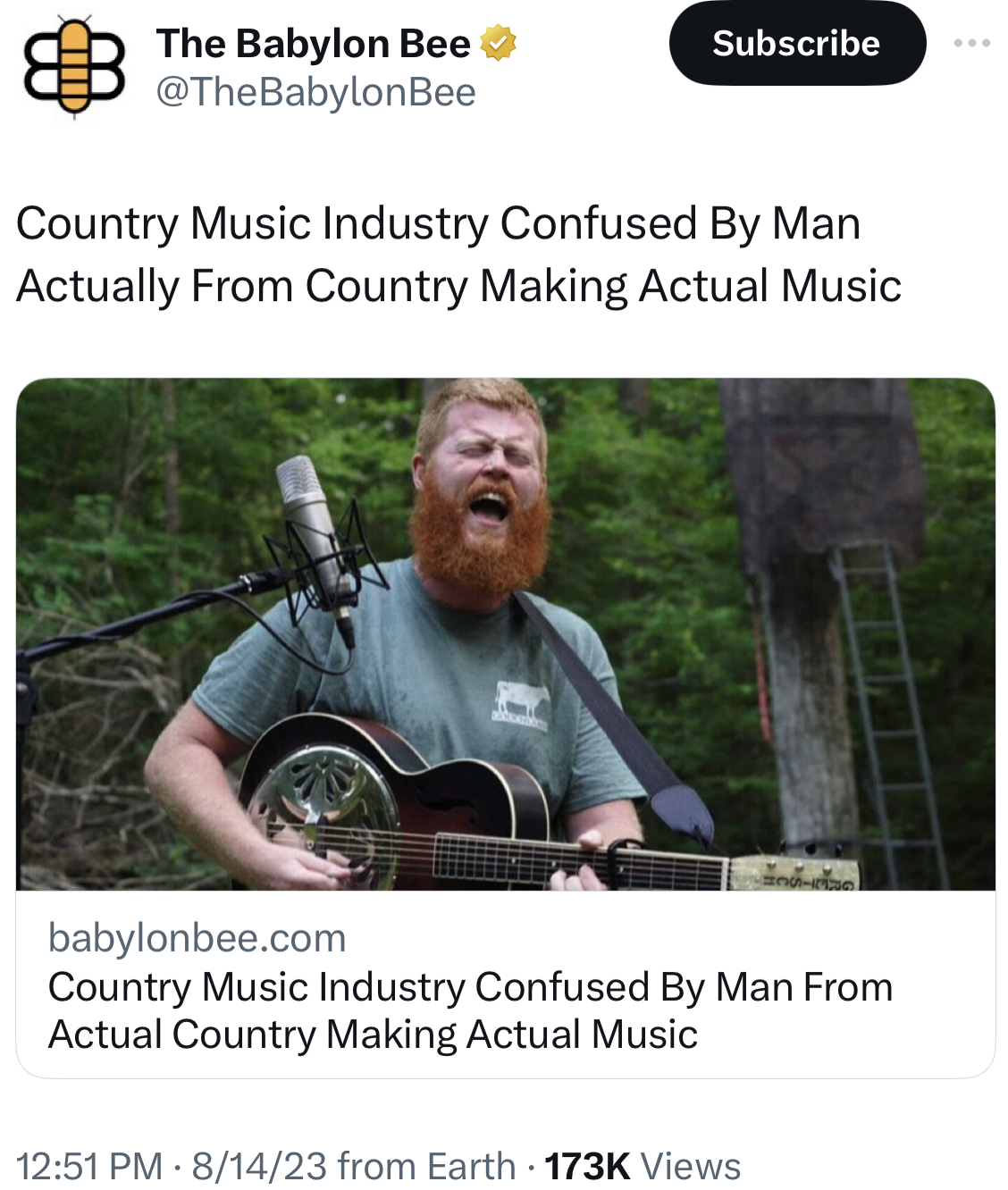Open the three-dot more options menu

click(971, 43)
